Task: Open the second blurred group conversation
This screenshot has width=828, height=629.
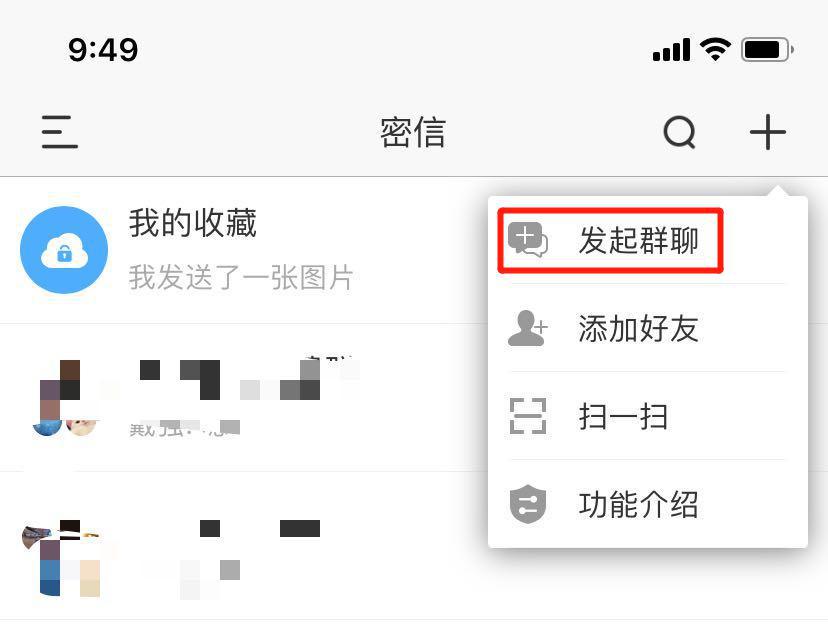Action: pyautogui.click(x=244, y=397)
